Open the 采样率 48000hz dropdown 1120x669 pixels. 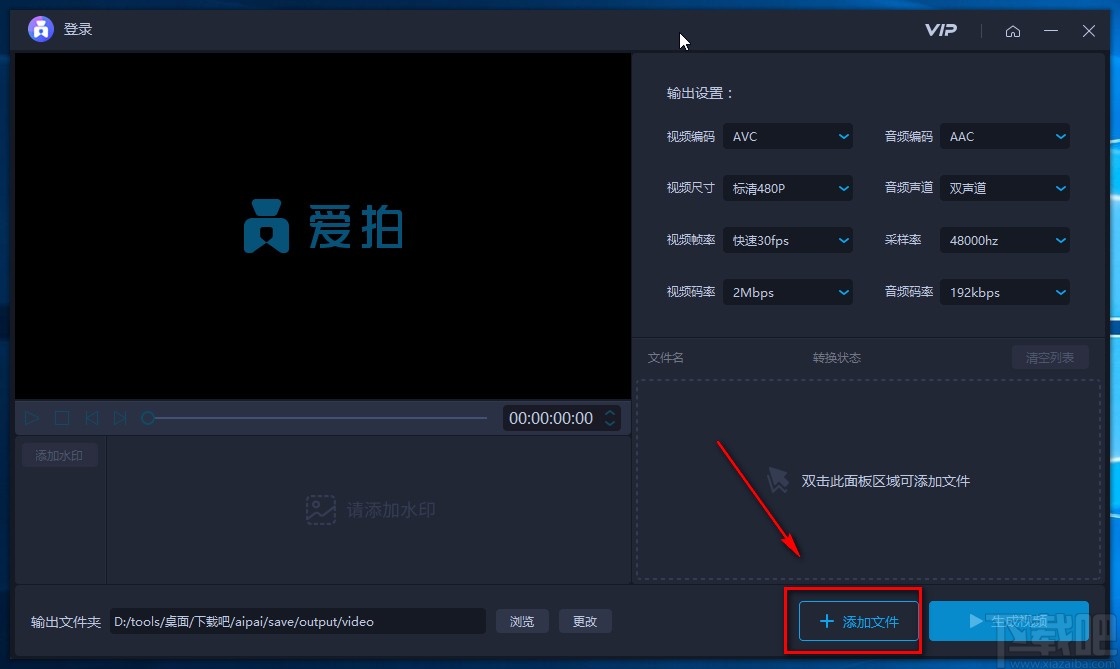click(1004, 240)
